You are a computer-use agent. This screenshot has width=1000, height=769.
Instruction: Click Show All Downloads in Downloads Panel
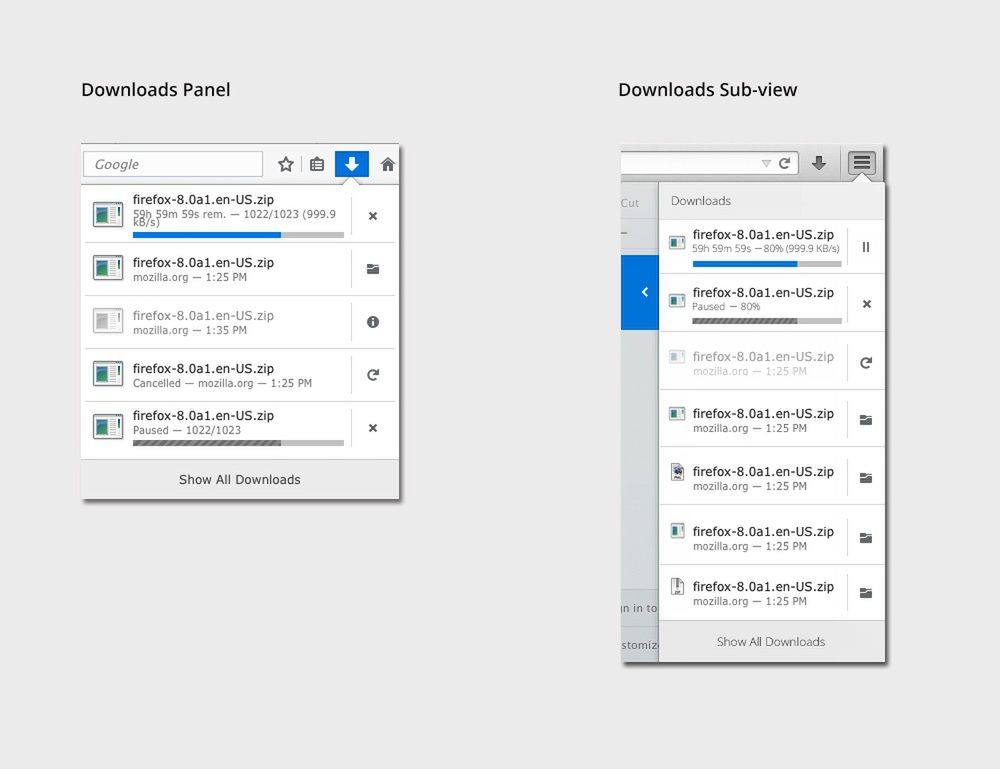tap(240, 480)
